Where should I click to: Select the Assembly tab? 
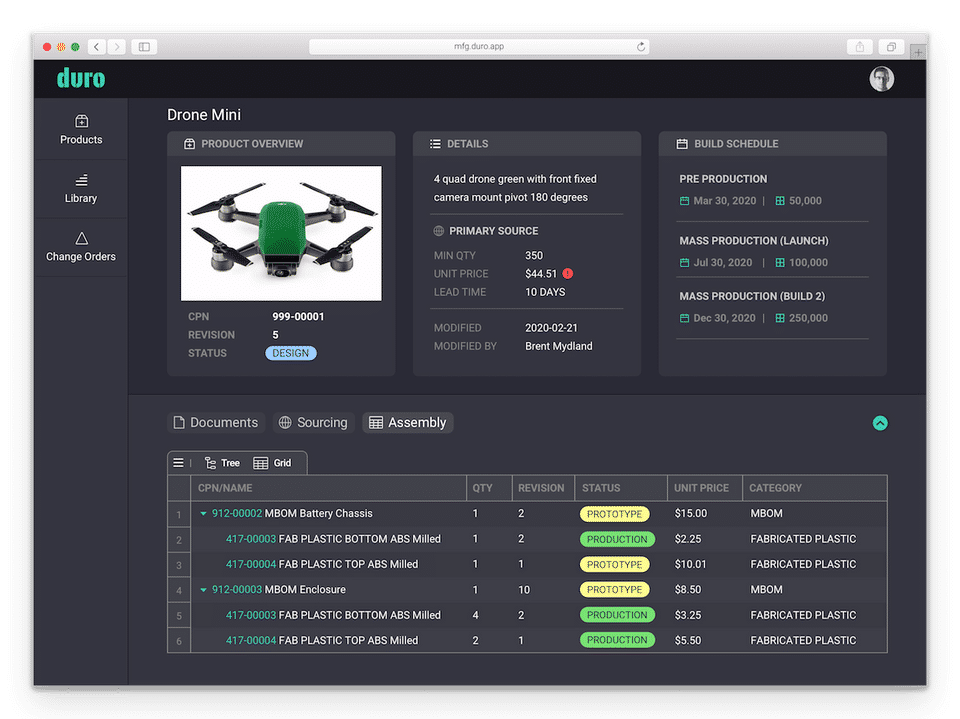pyautogui.click(x=408, y=423)
